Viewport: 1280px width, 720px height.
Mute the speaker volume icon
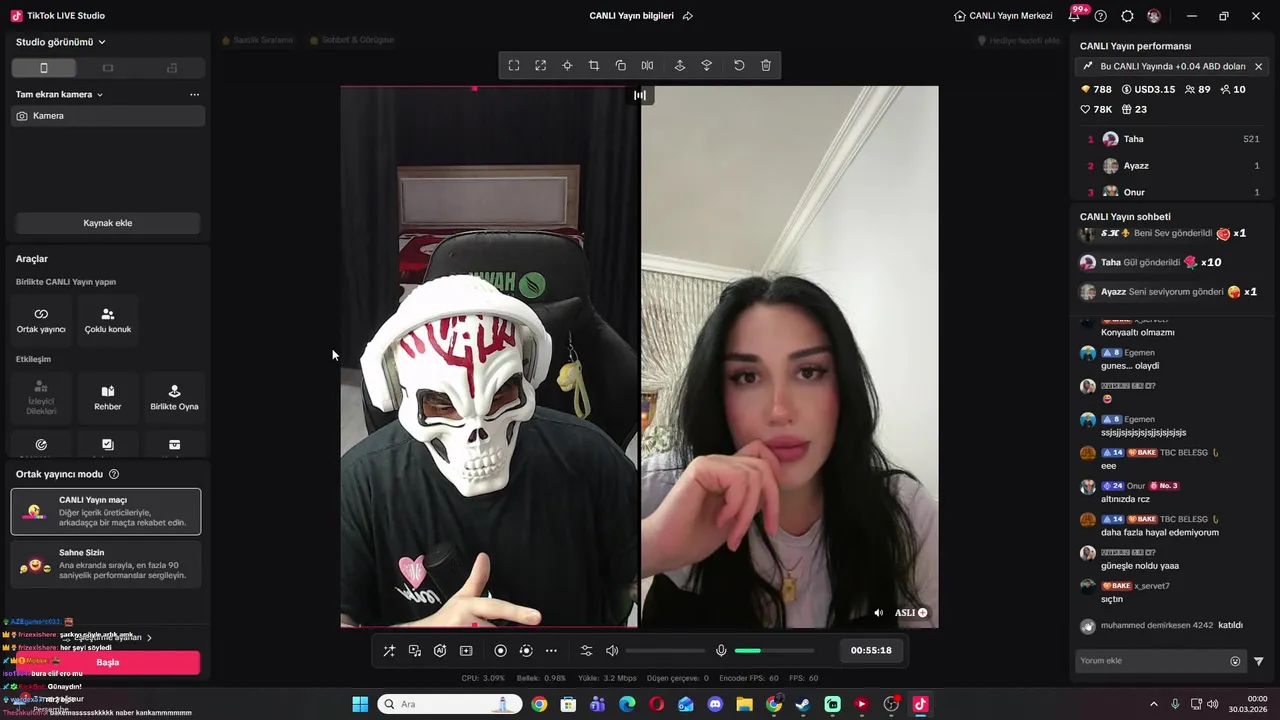(612, 650)
